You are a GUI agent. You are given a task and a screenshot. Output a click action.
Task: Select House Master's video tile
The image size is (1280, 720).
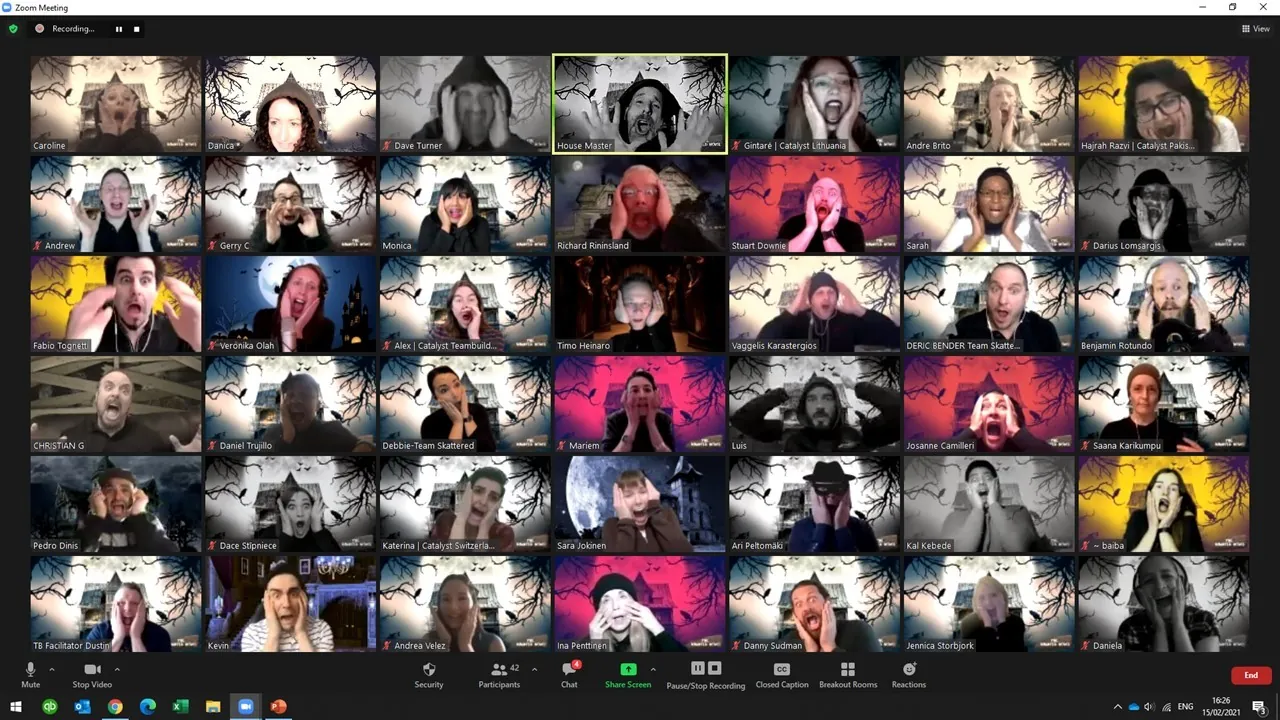tap(640, 104)
